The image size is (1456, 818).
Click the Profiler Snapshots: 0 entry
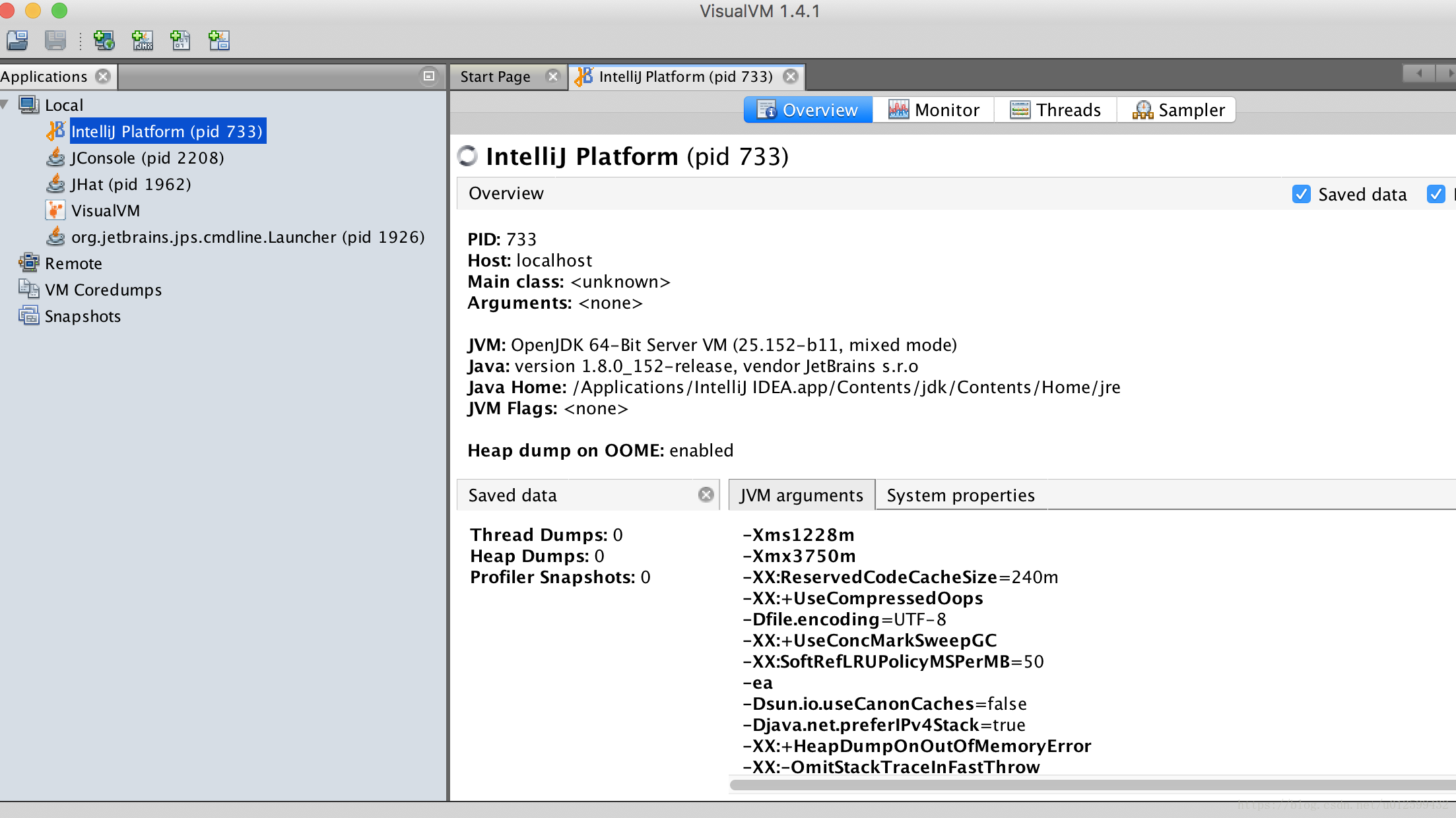point(560,577)
